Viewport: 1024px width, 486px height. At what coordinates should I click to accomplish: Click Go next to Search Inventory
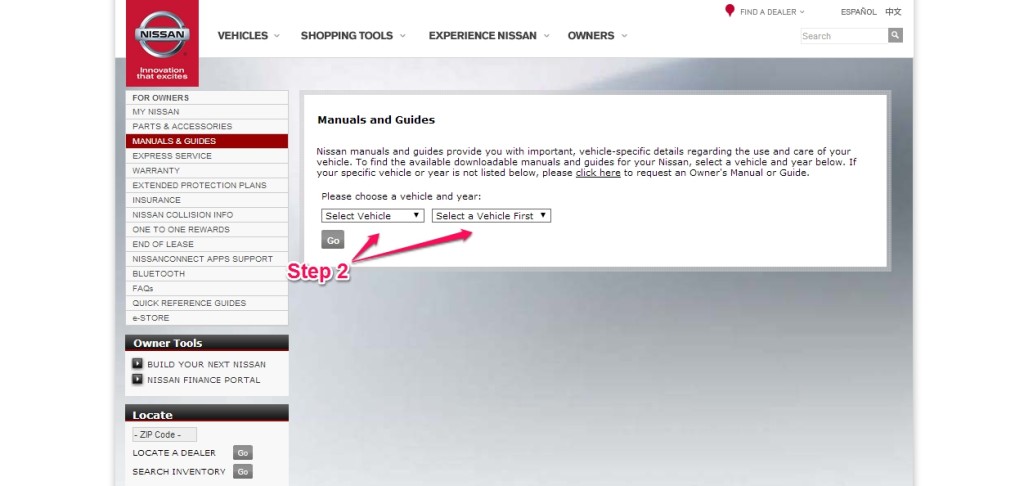point(242,472)
